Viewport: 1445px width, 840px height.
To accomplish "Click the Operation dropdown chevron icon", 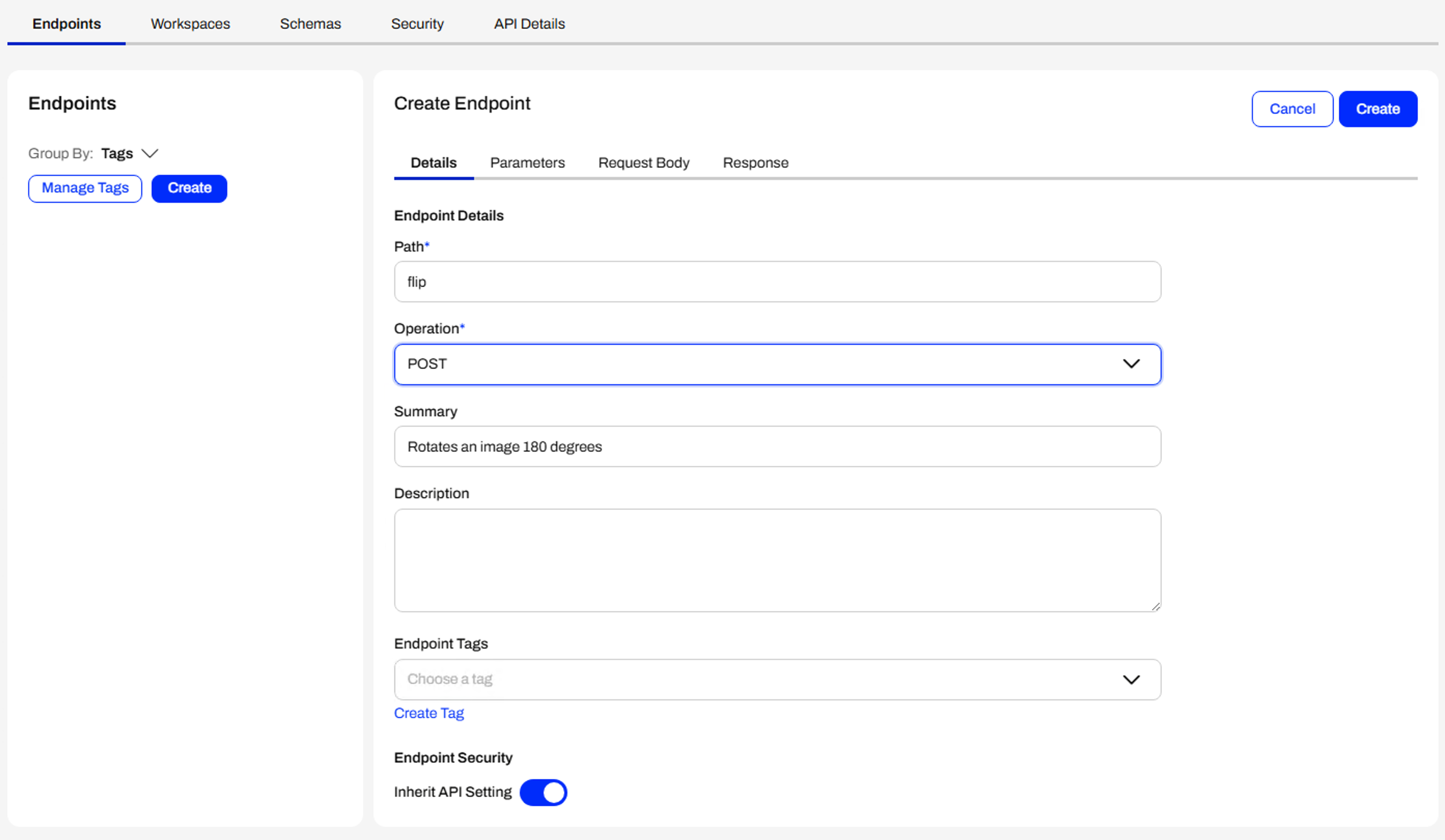I will pos(1131,364).
